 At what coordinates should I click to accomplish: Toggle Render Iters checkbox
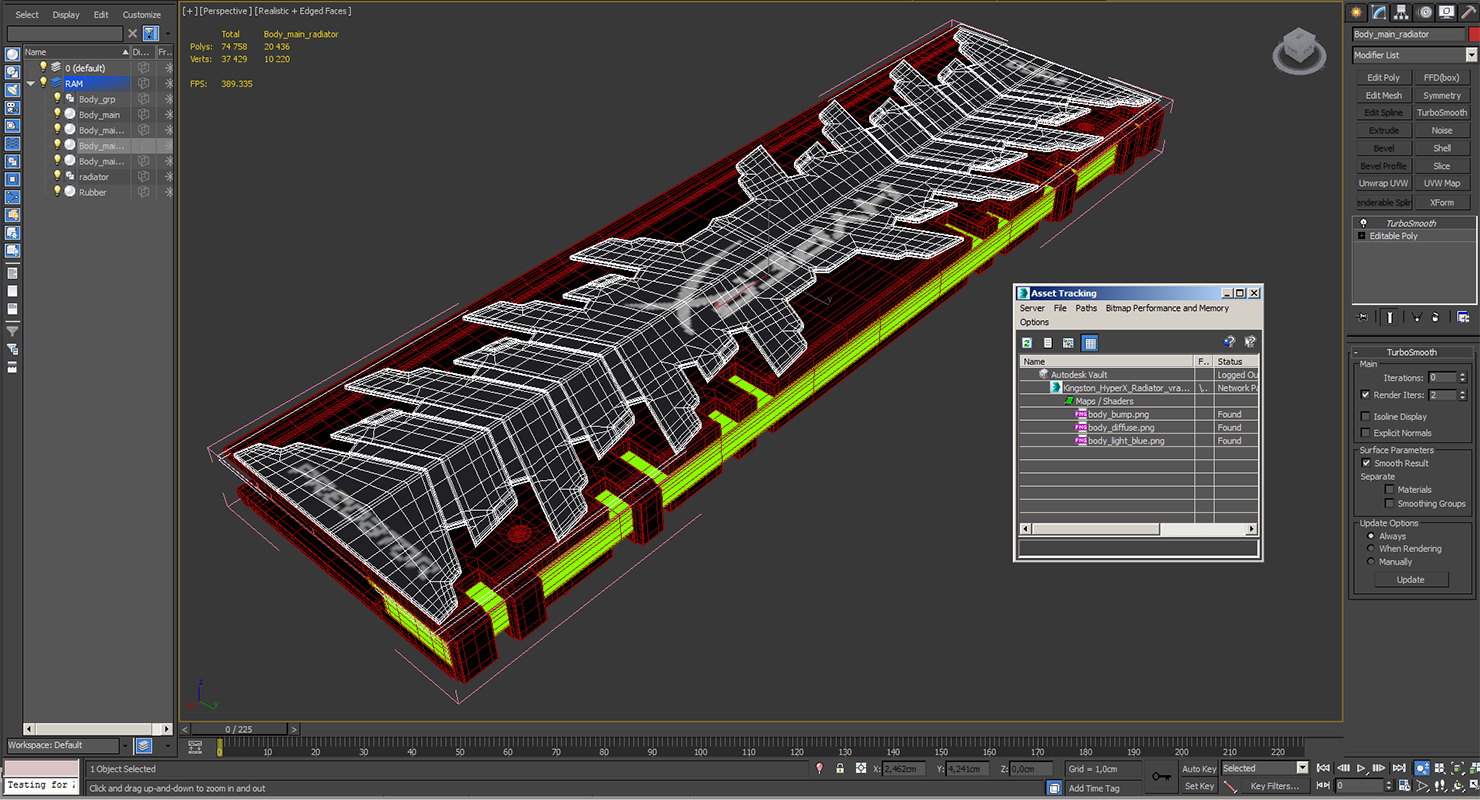[x=1366, y=395]
